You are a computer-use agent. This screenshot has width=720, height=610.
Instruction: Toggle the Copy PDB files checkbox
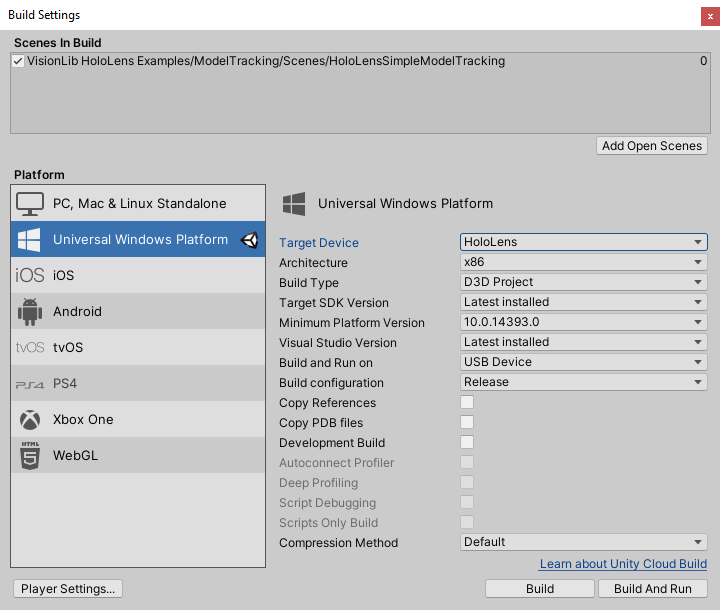click(x=467, y=422)
